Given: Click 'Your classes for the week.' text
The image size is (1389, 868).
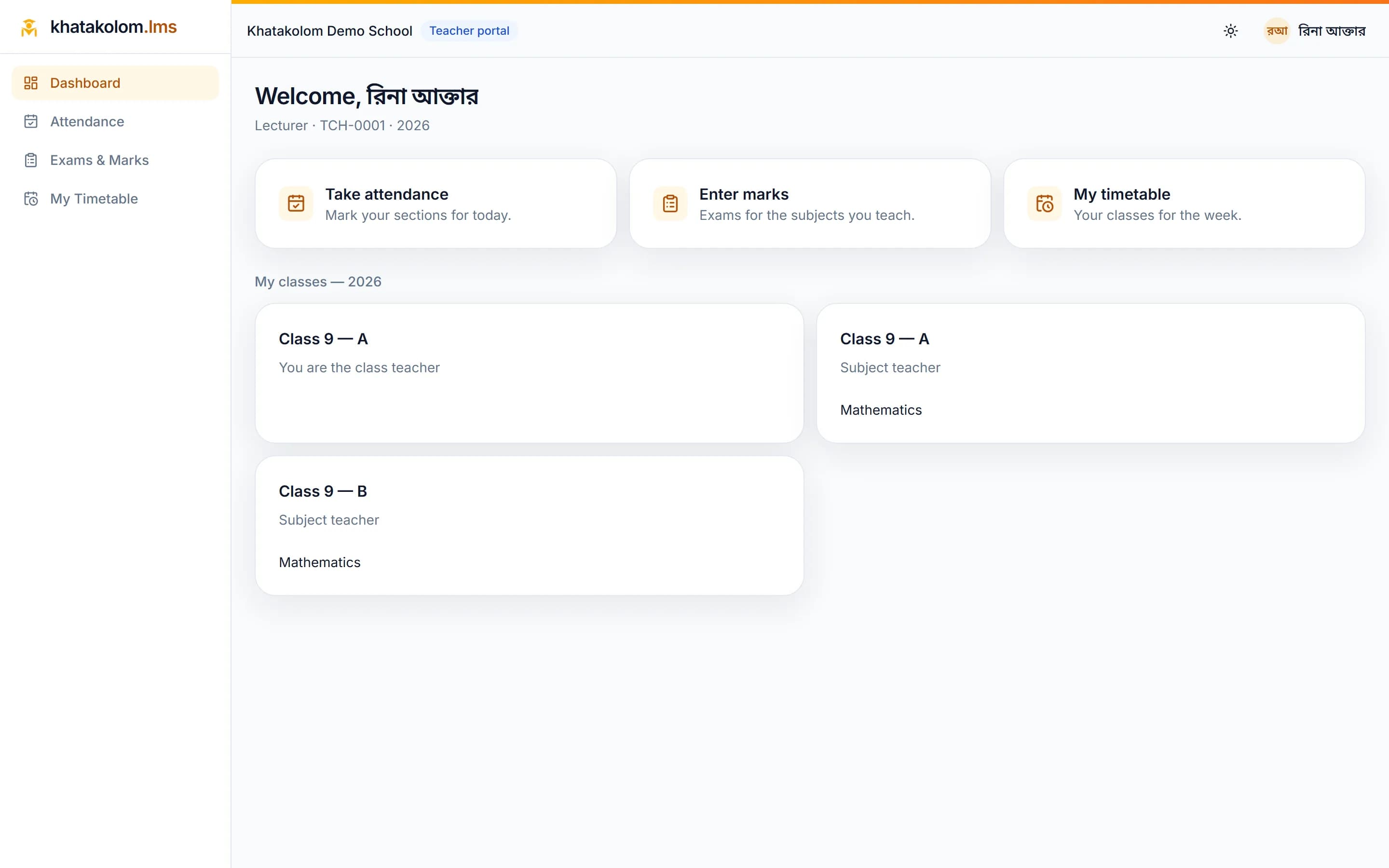Looking at the screenshot, I should [1157, 215].
